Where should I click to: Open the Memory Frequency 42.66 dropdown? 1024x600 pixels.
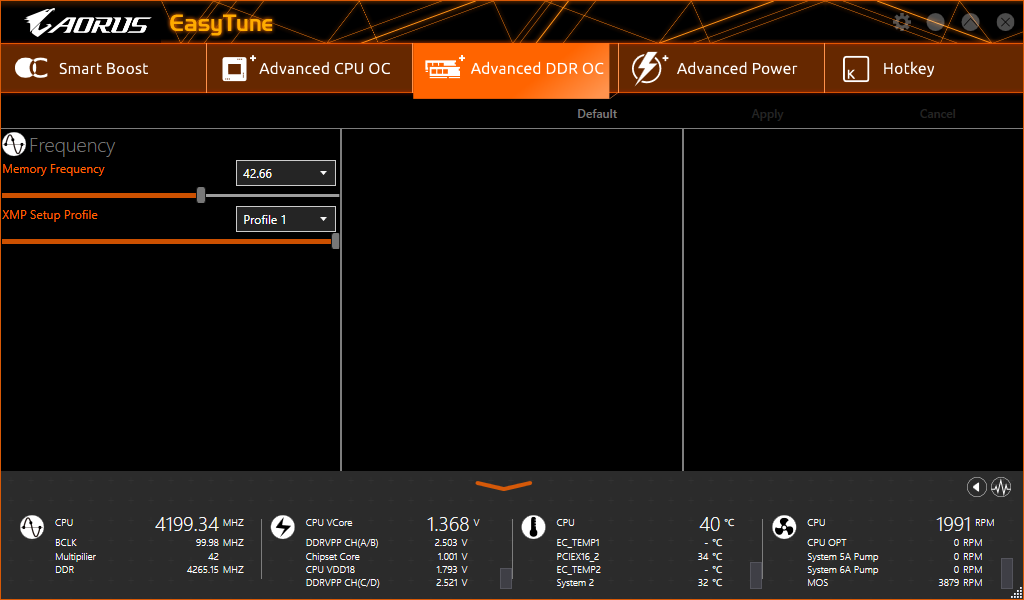pos(285,173)
